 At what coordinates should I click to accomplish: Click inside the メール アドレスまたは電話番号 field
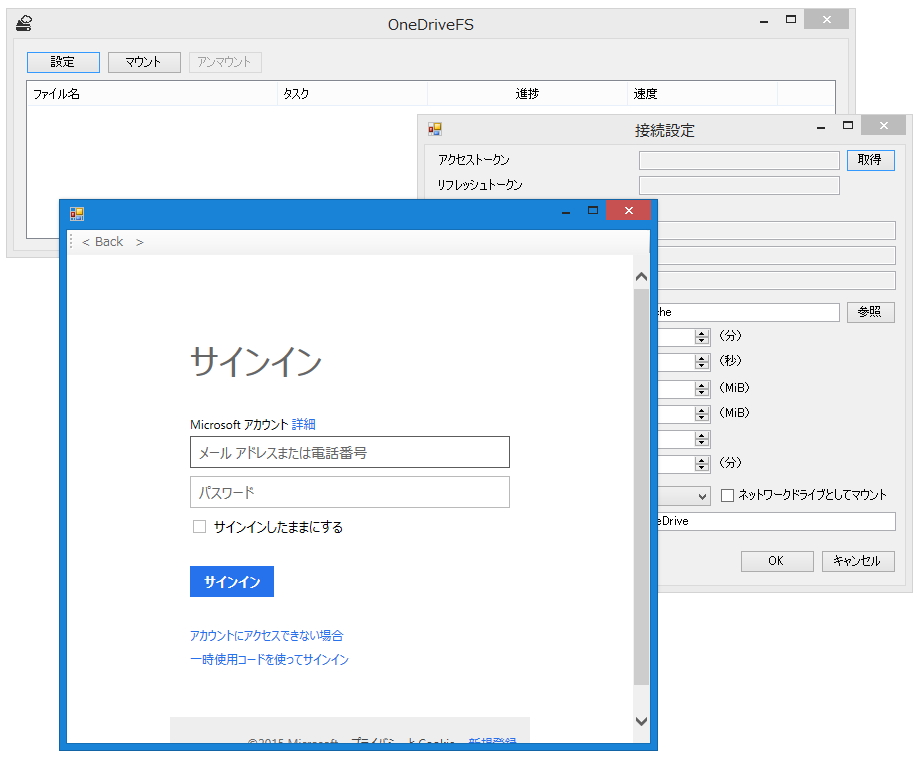coord(349,452)
